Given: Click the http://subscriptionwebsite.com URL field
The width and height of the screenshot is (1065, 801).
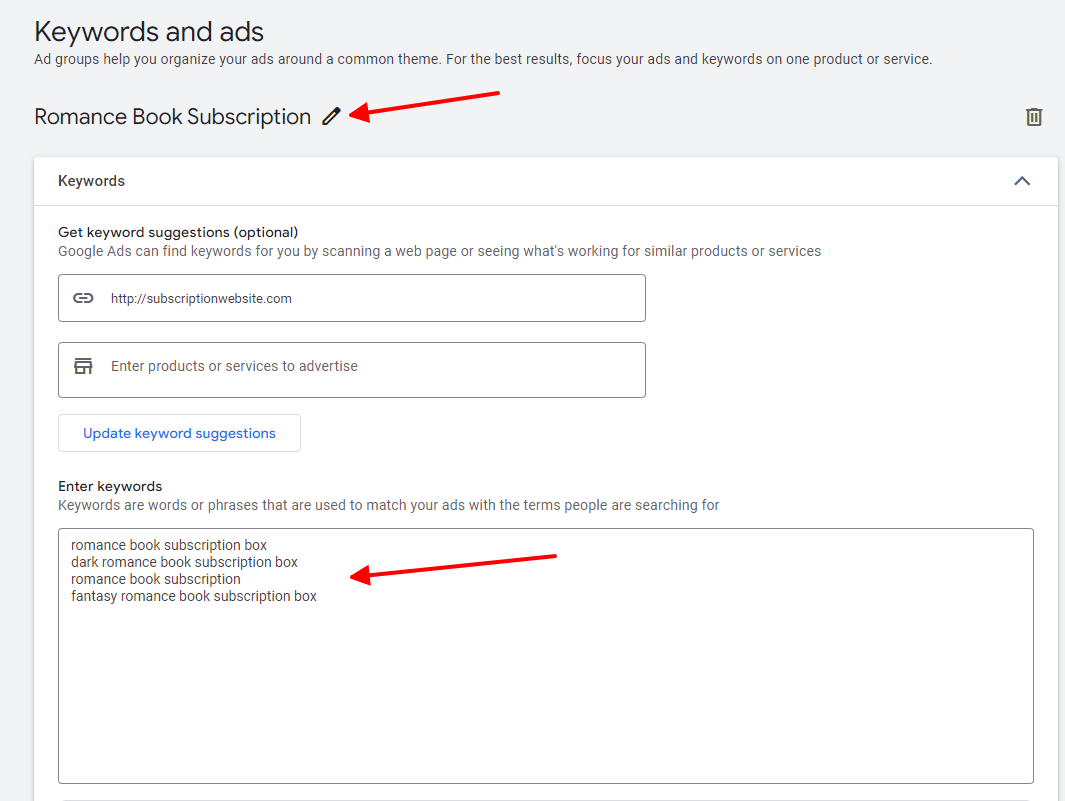Looking at the screenshot, I should [x=352, y=297].
